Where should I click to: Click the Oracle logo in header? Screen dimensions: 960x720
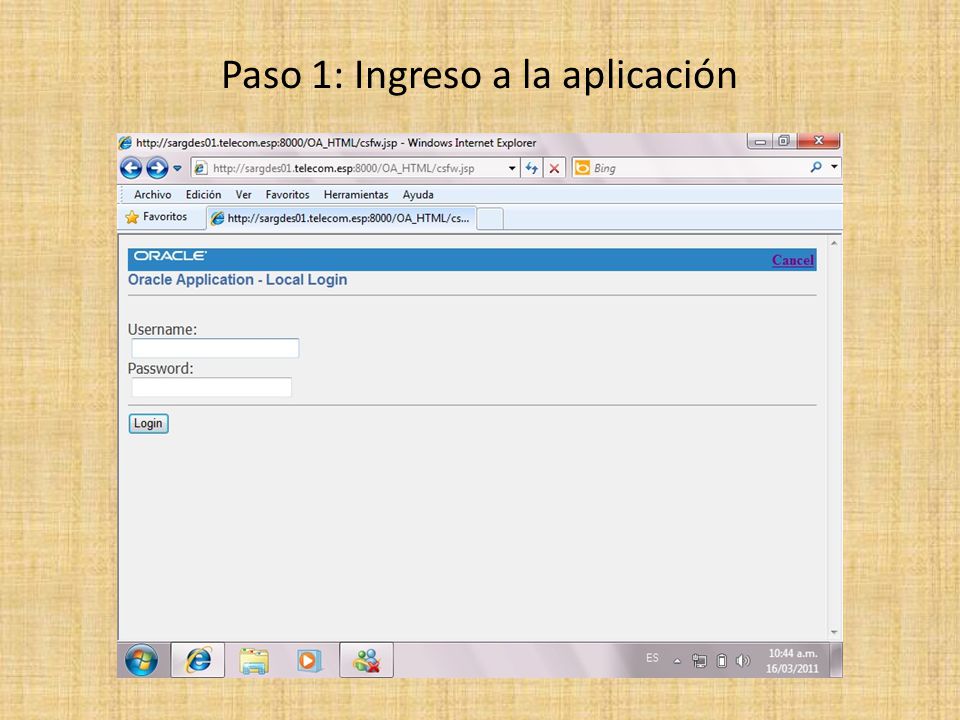pos(170,256)
